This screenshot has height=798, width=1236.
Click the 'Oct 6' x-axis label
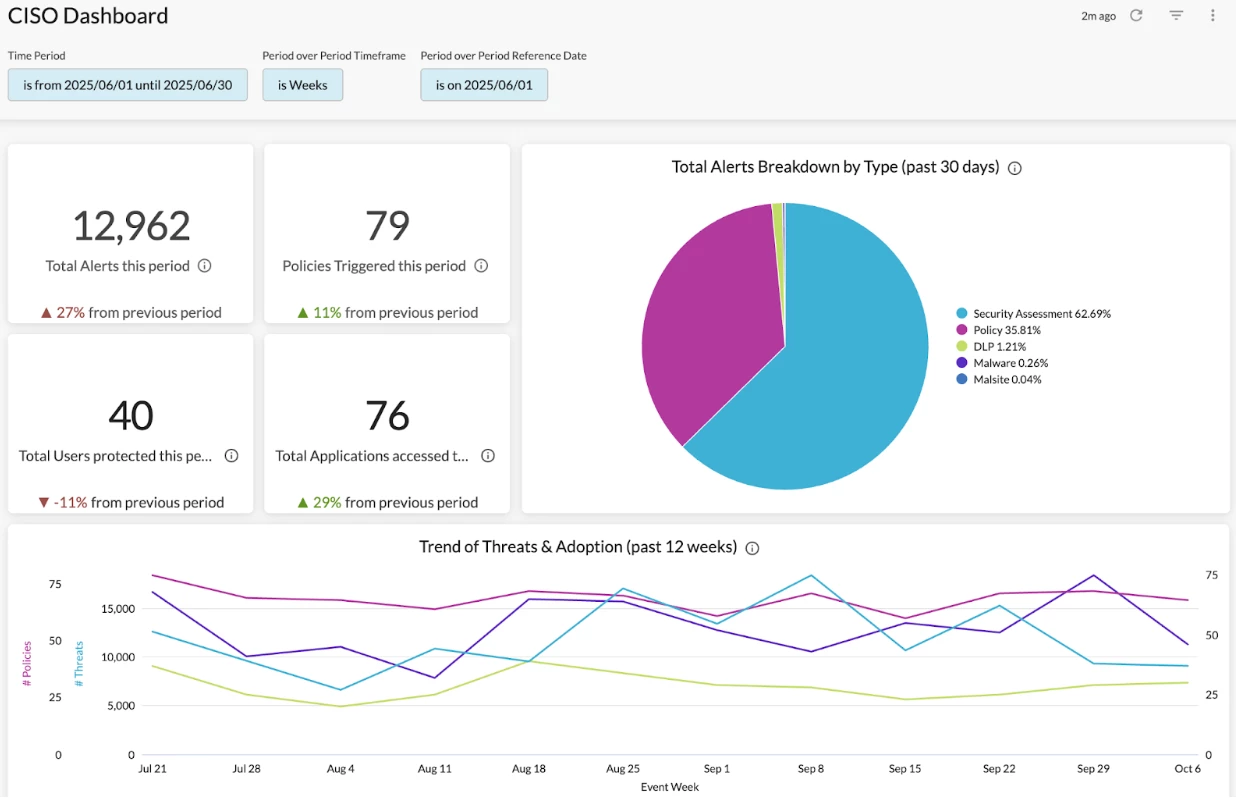(1187, 769)
